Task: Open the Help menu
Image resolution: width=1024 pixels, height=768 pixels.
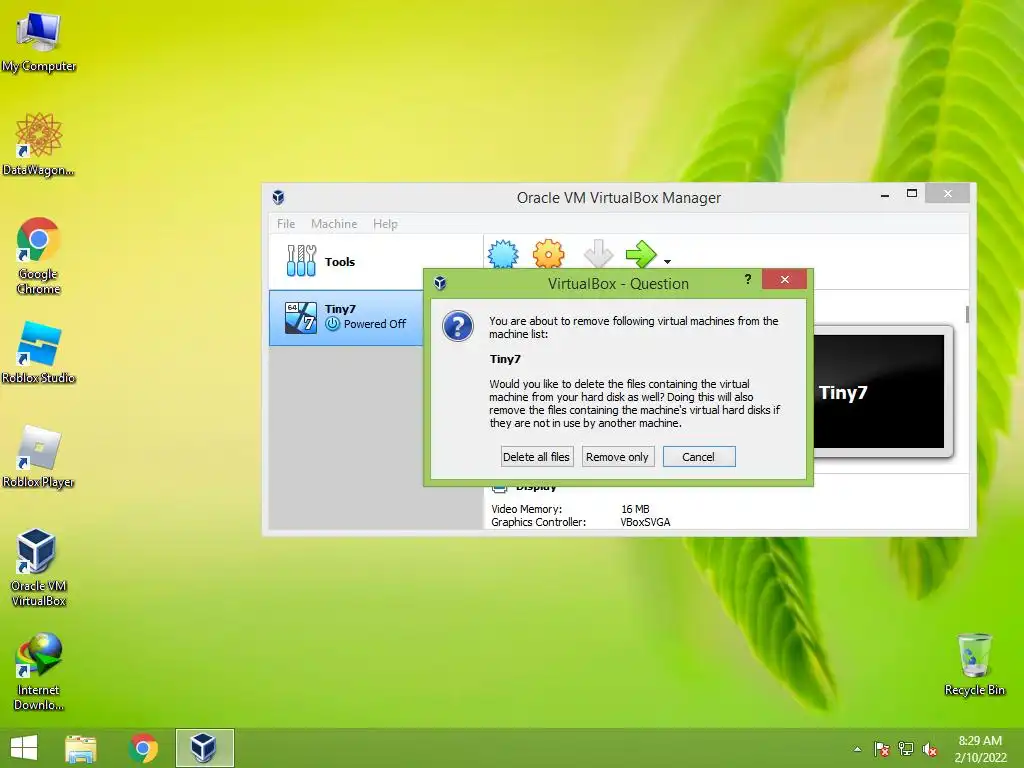Action: pos(385,223)
